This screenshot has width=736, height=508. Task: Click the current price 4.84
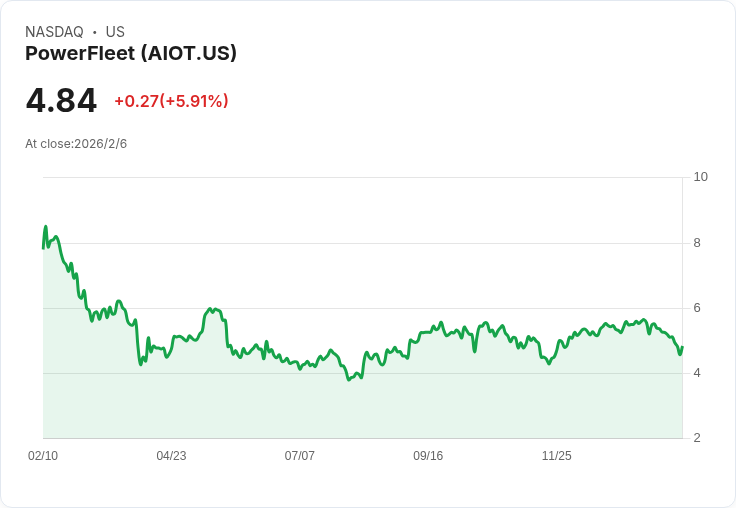[x=61, y=101]
